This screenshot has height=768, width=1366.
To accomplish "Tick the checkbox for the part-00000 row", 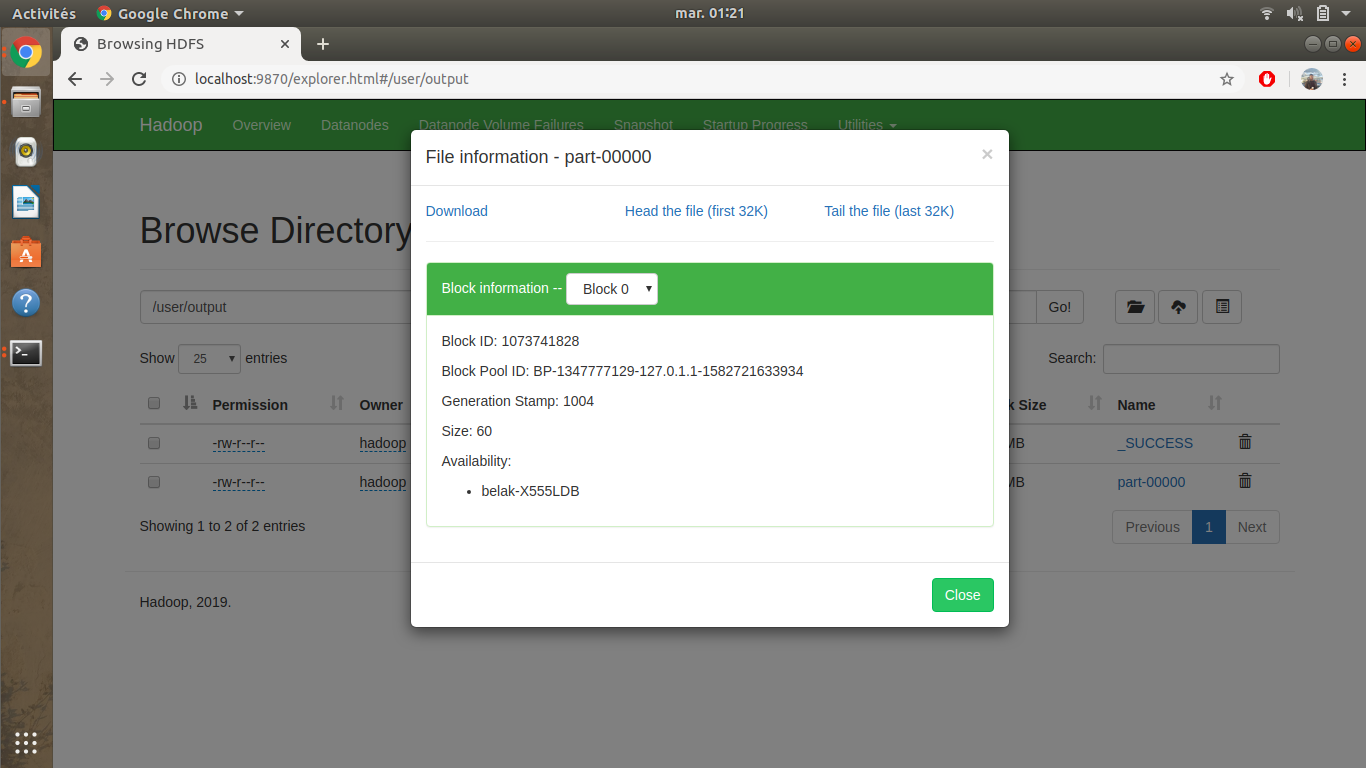I will [x=154, y=482].
